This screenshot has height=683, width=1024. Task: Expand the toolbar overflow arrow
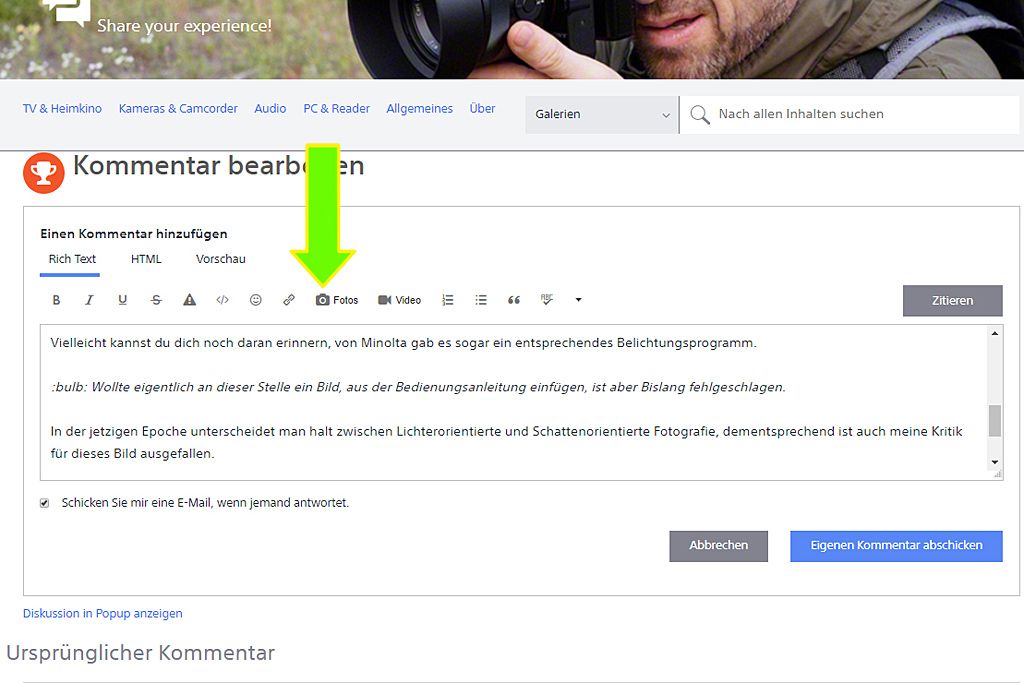578,299
